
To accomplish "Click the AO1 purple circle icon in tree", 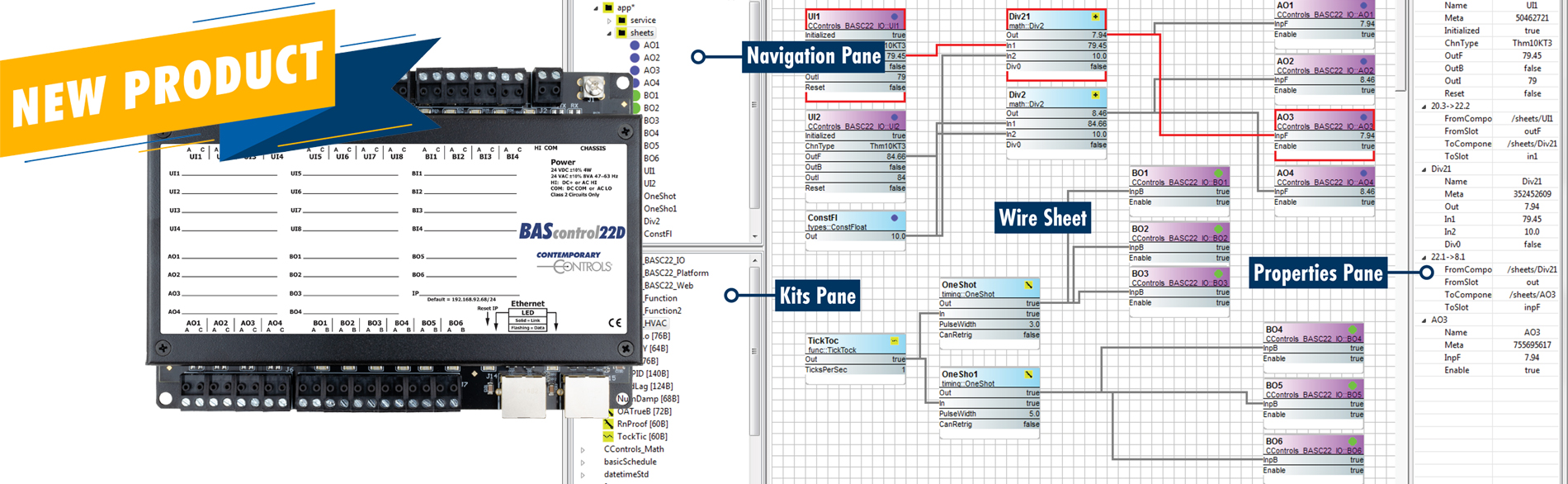I will (635, 45).
